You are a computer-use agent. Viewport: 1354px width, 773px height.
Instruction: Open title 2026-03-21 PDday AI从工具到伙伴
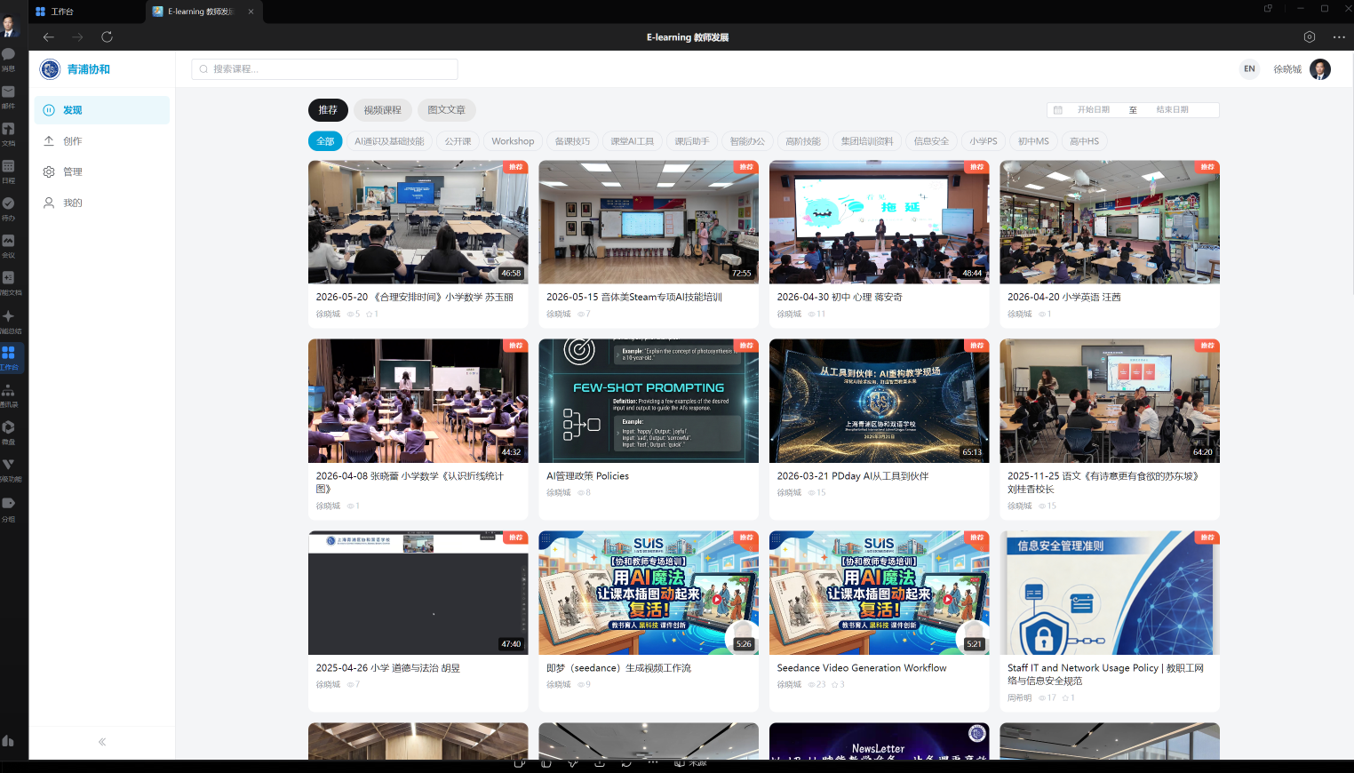(x=853, y=476)
